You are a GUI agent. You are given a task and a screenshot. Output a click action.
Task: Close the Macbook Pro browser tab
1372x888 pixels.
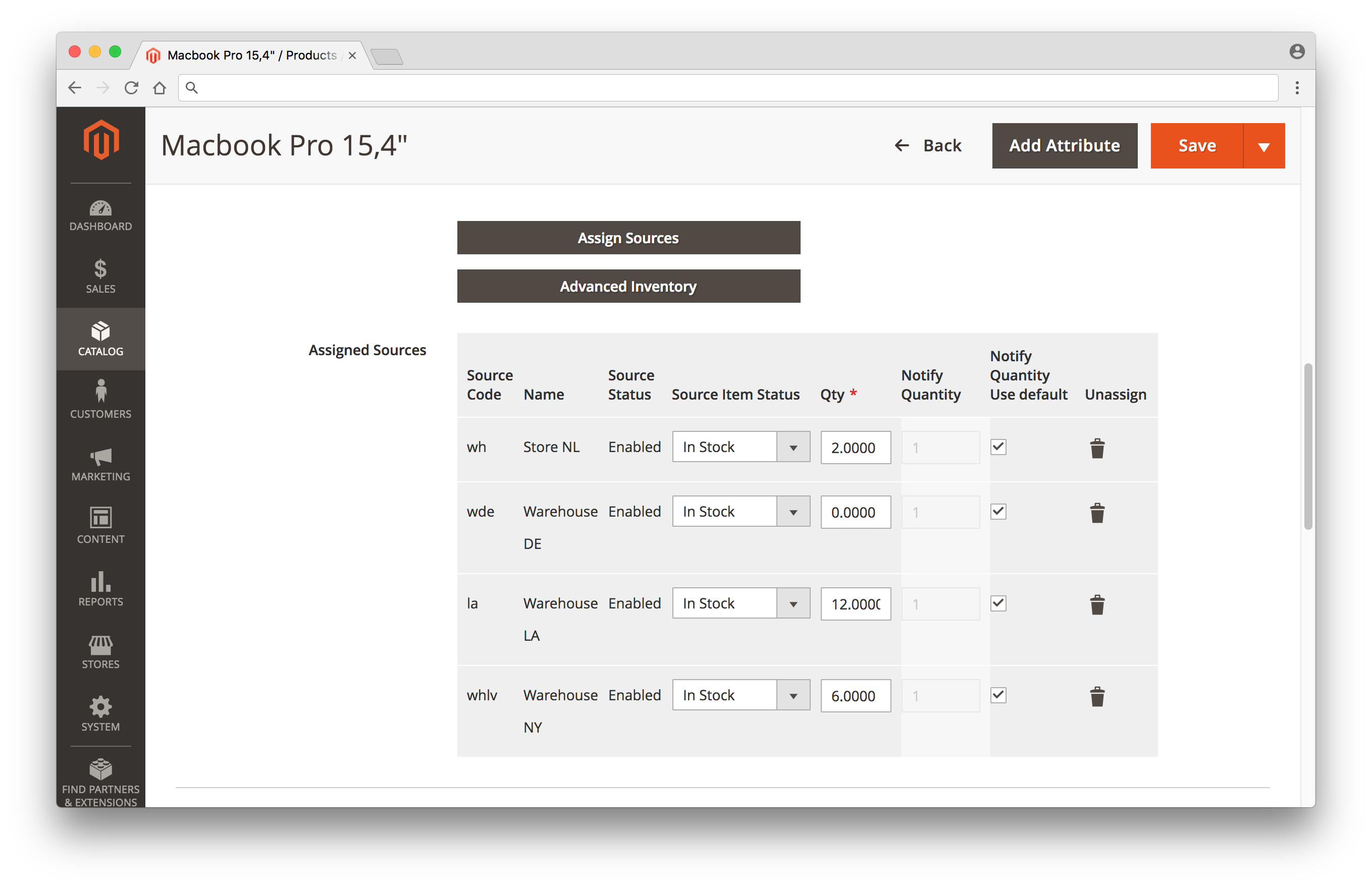coord(352,55)
